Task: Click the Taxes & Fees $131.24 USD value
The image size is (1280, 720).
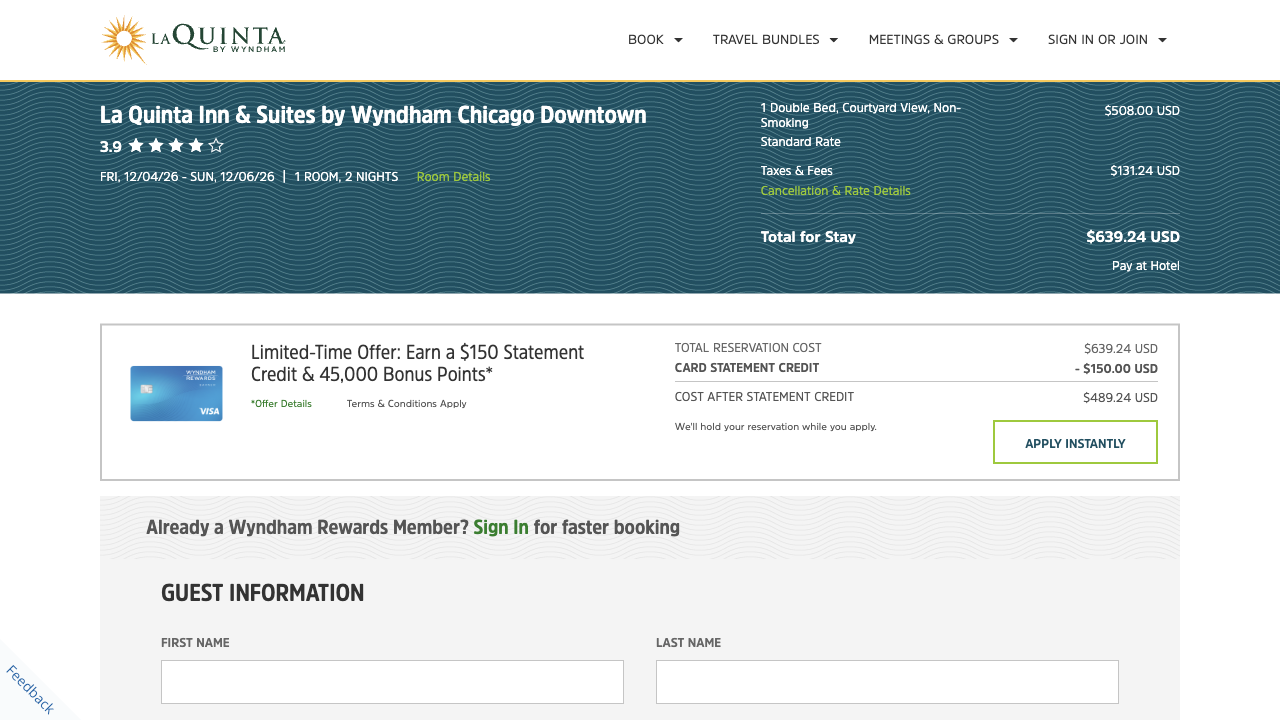Action: click(1145, 171)
